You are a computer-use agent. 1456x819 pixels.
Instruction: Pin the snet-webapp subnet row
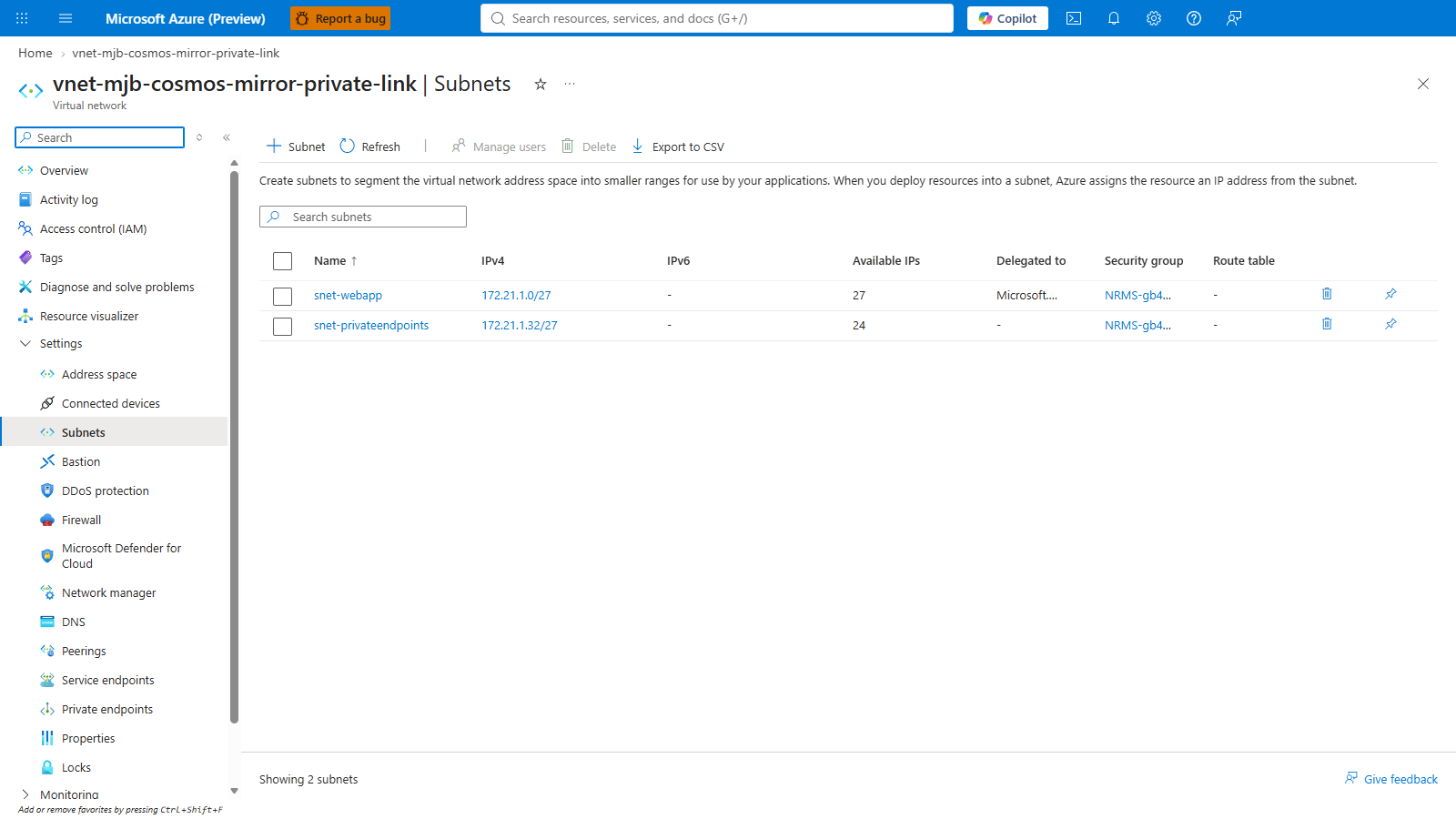tap(1390, 294)
